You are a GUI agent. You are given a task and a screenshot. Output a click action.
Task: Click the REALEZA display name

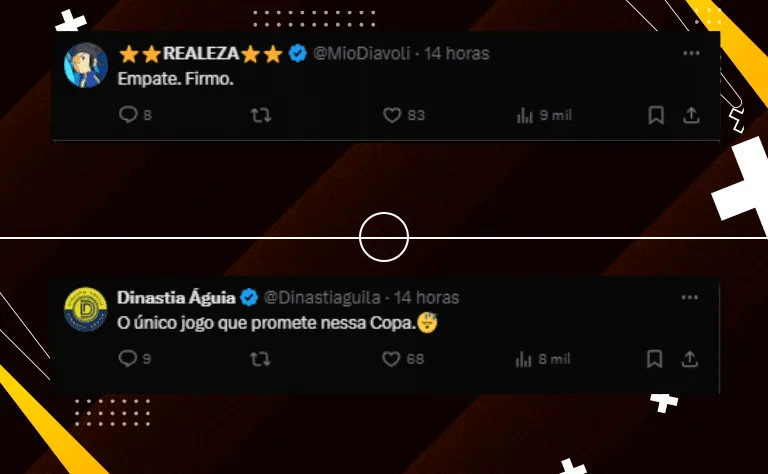point(201,54)
